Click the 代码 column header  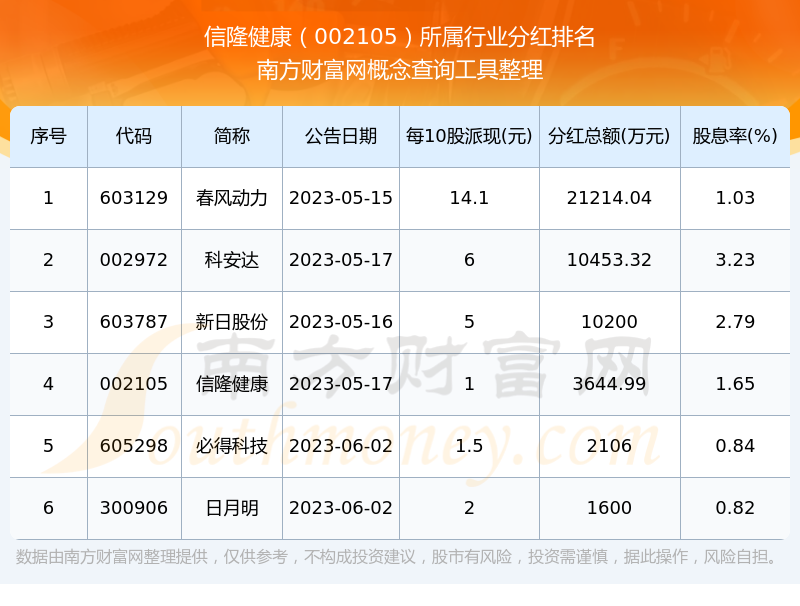pyautogui.click(x=134, y=136)
